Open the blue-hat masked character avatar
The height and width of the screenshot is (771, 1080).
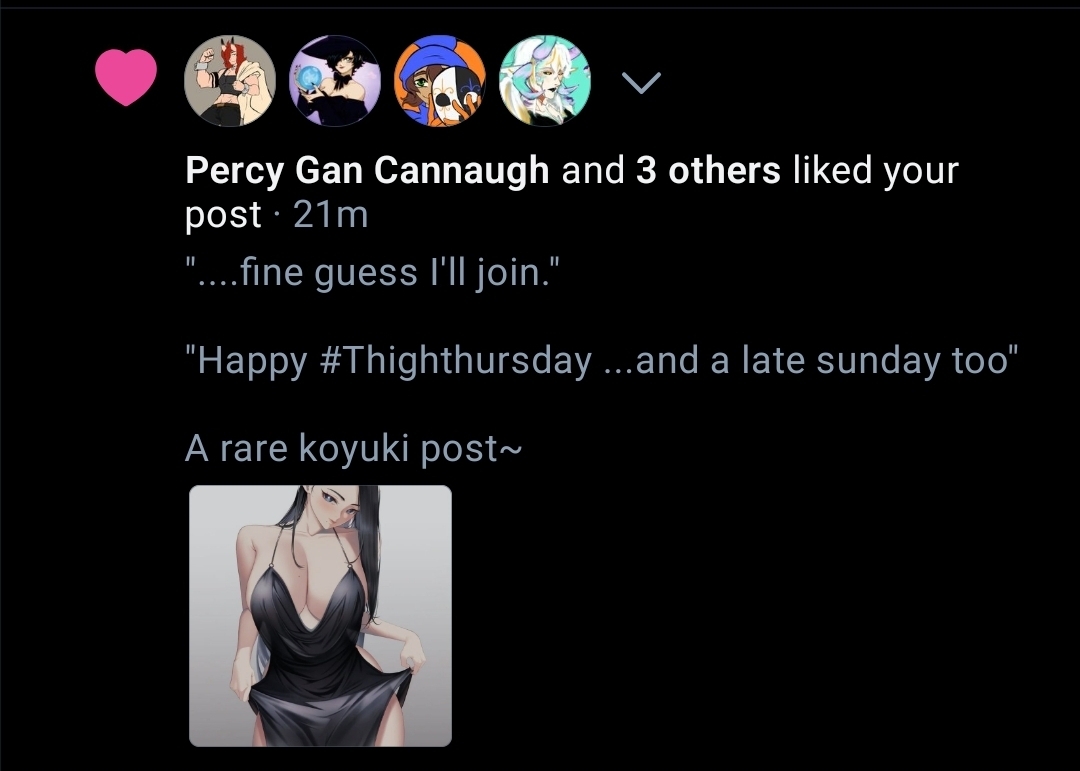[x=440, y=81]
